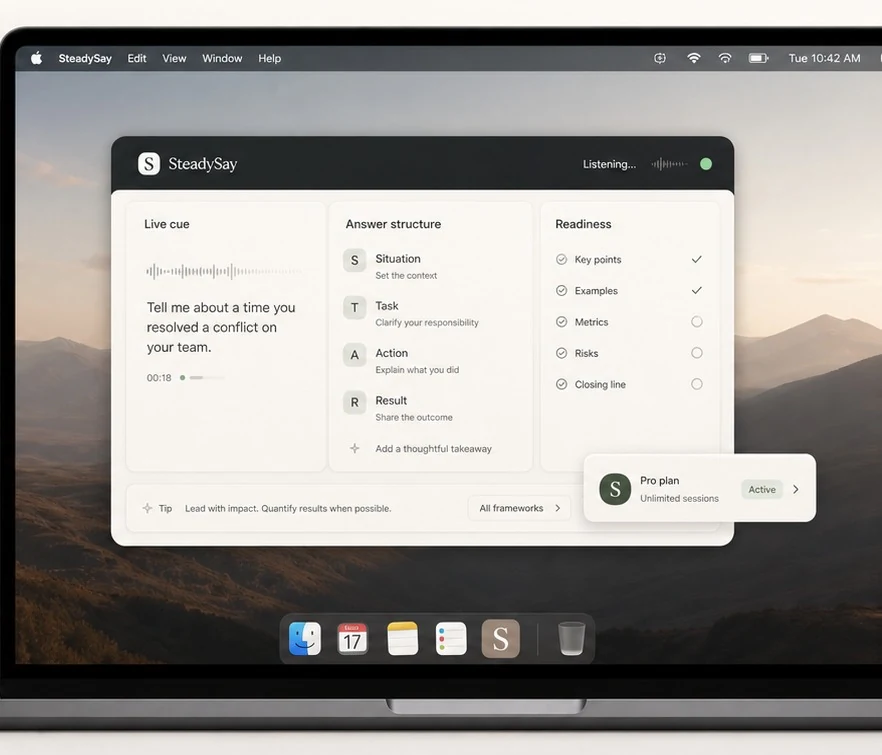Open Finder from the dock
Viewport: 882px width, 755px height.
coord(305,639)
